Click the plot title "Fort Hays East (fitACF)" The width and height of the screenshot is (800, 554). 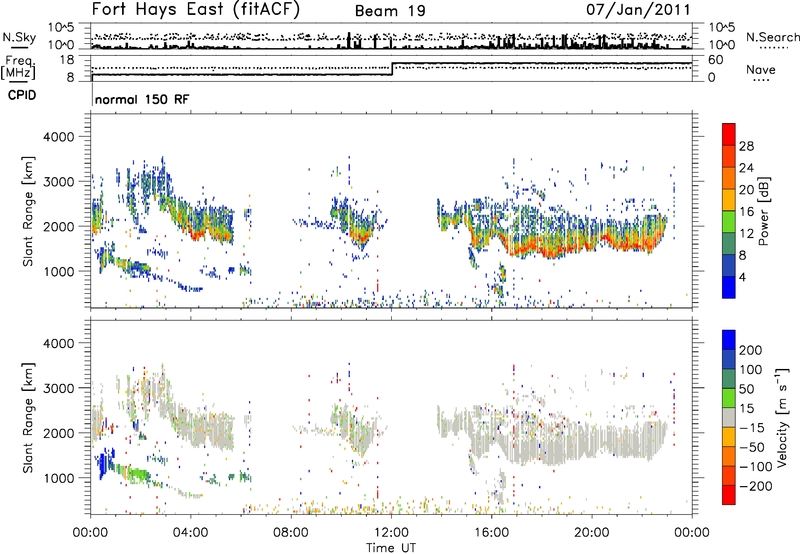pyautogui.click(x=196, y=9)
